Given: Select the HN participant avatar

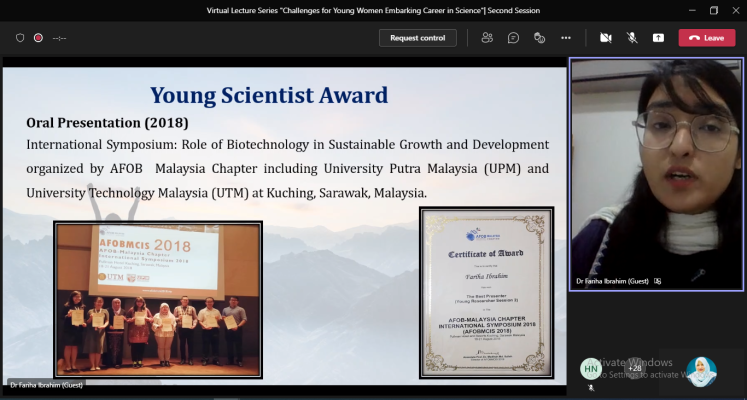Looking at the screenshot, I should (x=590, y=368).
